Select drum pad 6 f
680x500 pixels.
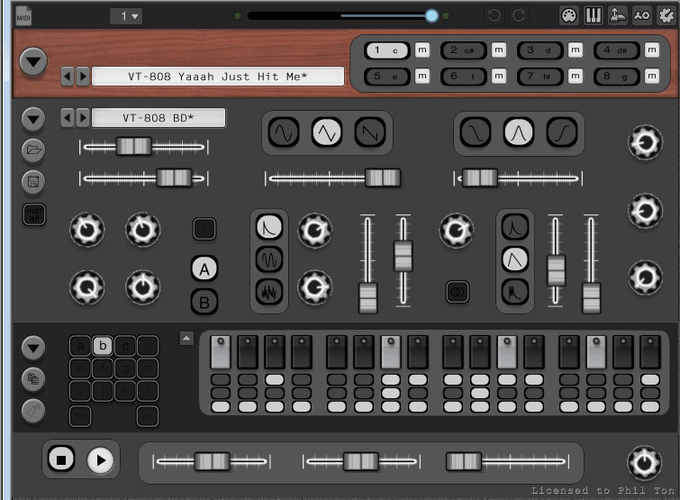click(463, 77)
